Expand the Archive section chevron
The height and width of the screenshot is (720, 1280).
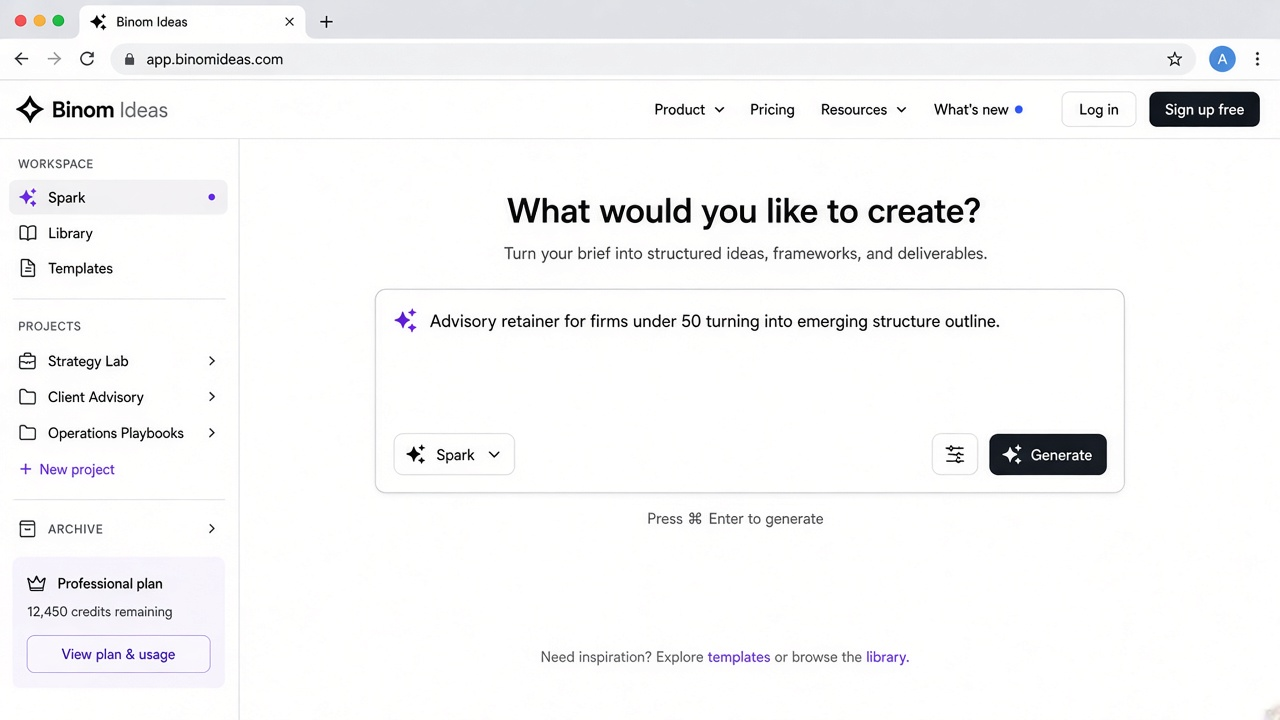point(211,529)
